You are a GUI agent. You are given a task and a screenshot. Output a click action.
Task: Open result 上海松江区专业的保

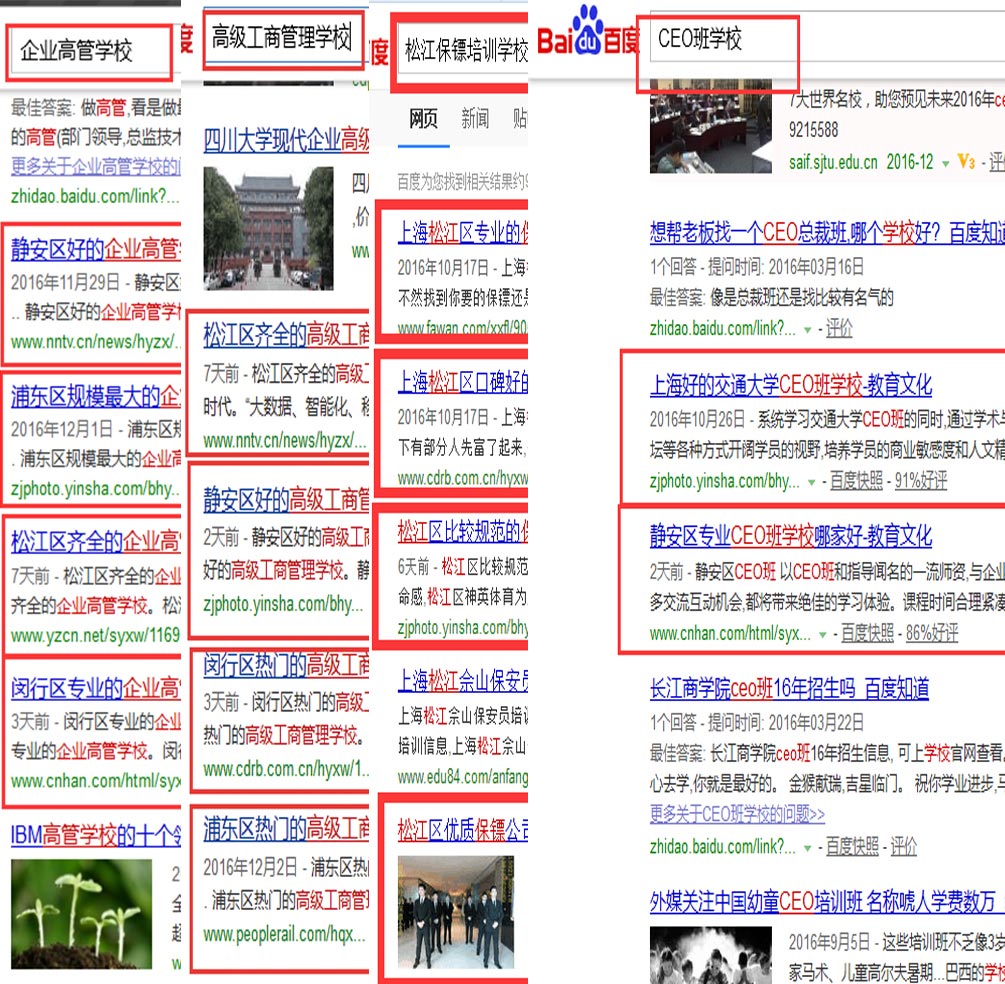463,232
